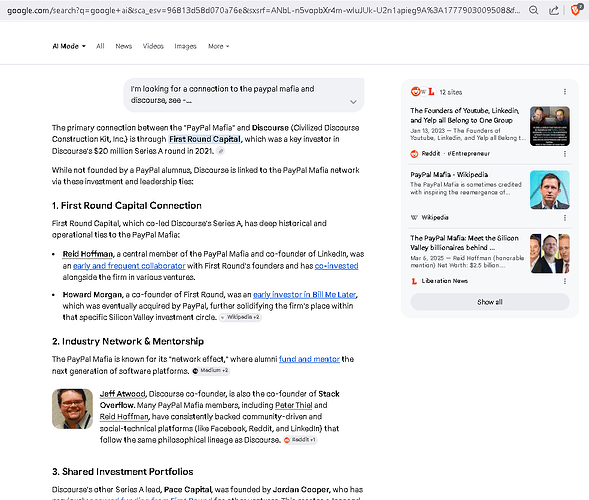Click the Jeff Atwood photo thumbnail

(72, 409)
